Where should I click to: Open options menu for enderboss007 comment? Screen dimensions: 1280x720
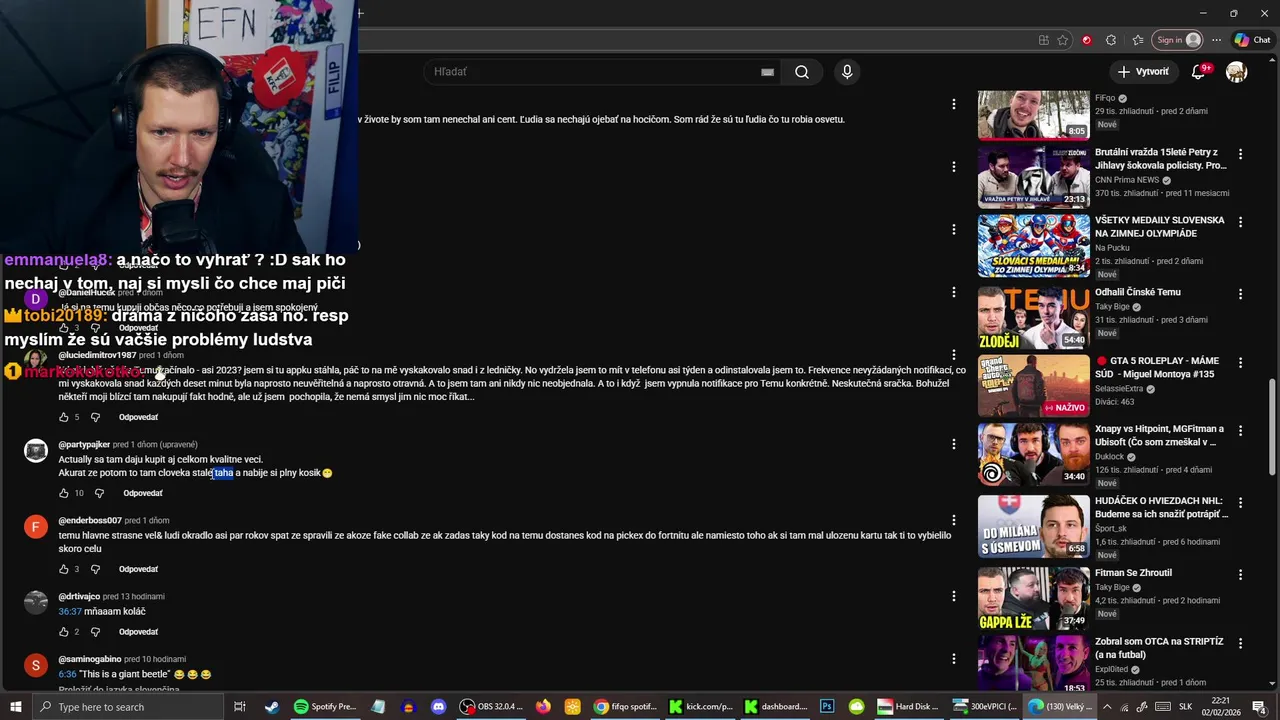click(x=954, y=520)
